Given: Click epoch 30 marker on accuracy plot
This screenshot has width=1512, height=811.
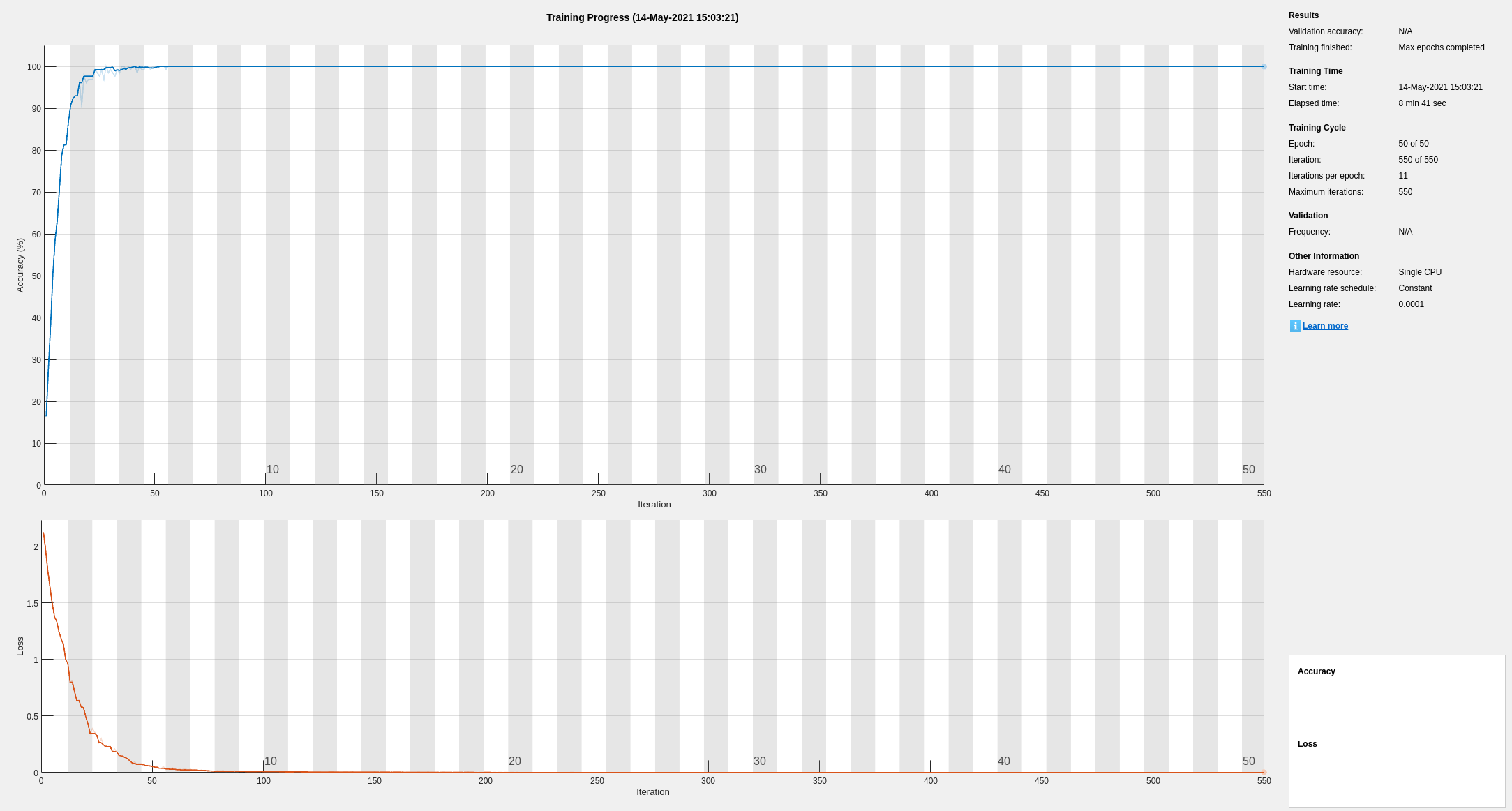Looking at the screenshot, I should click(761, 470).
